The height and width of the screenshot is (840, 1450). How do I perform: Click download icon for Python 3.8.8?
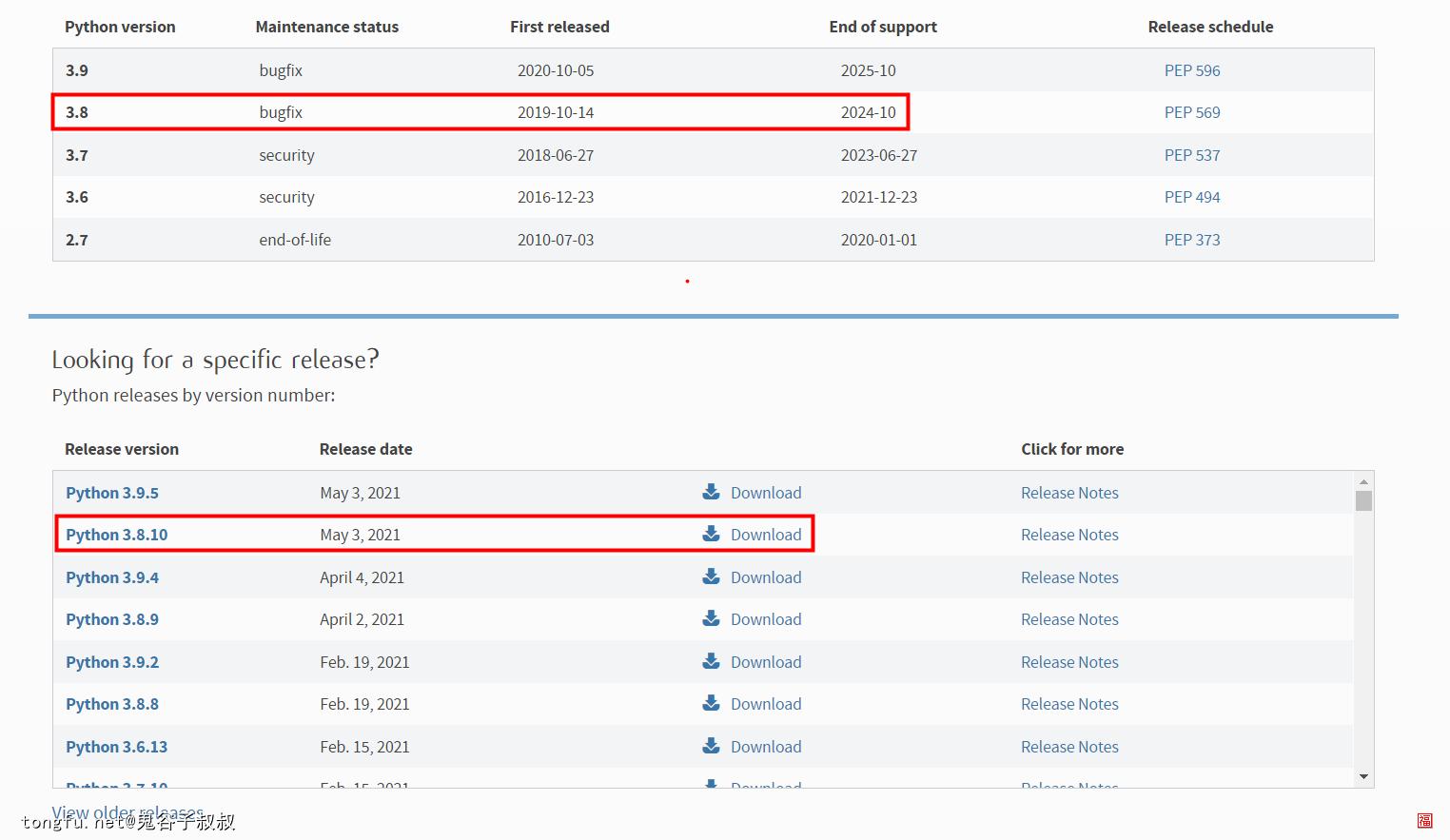711,703
